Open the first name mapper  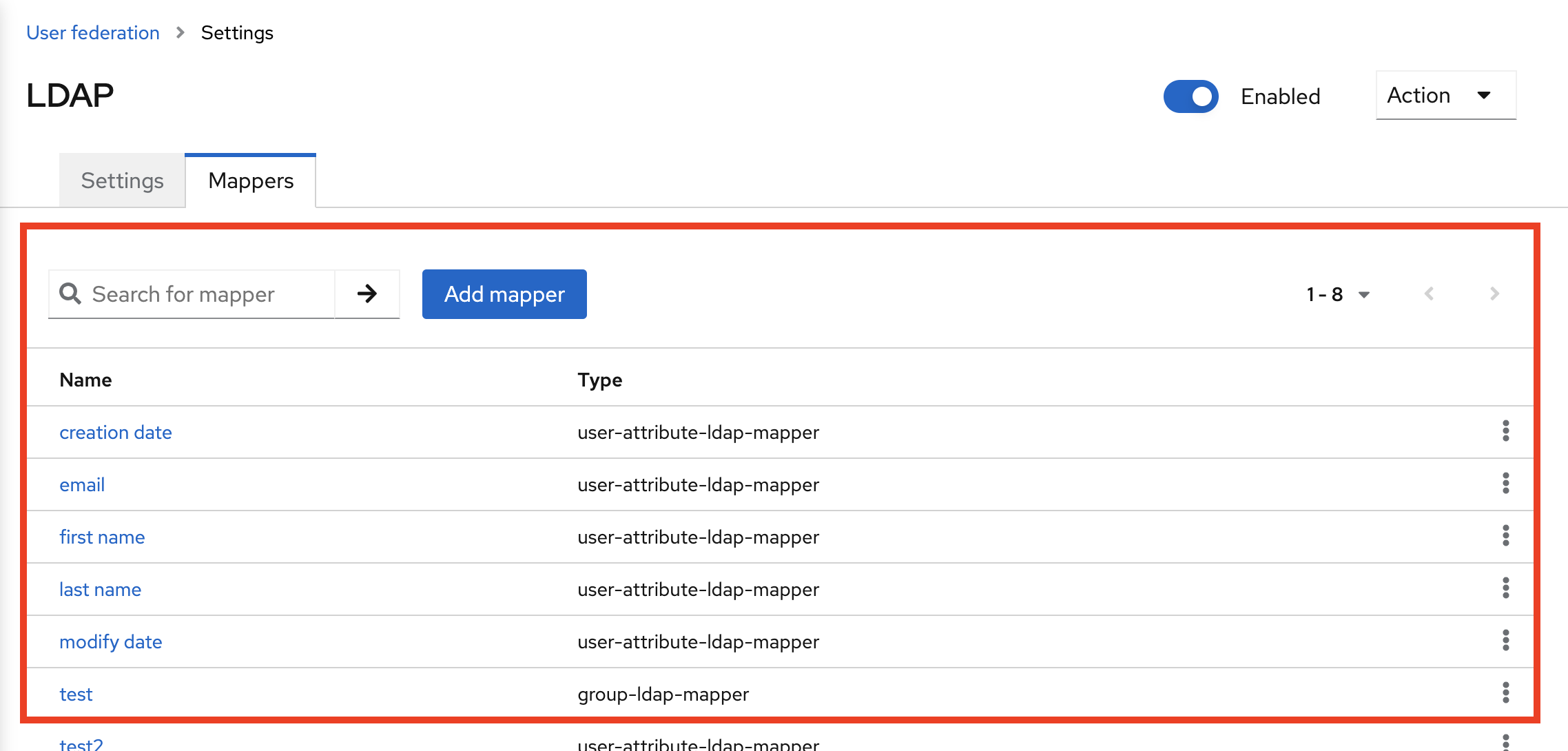(x=102, y=537)
